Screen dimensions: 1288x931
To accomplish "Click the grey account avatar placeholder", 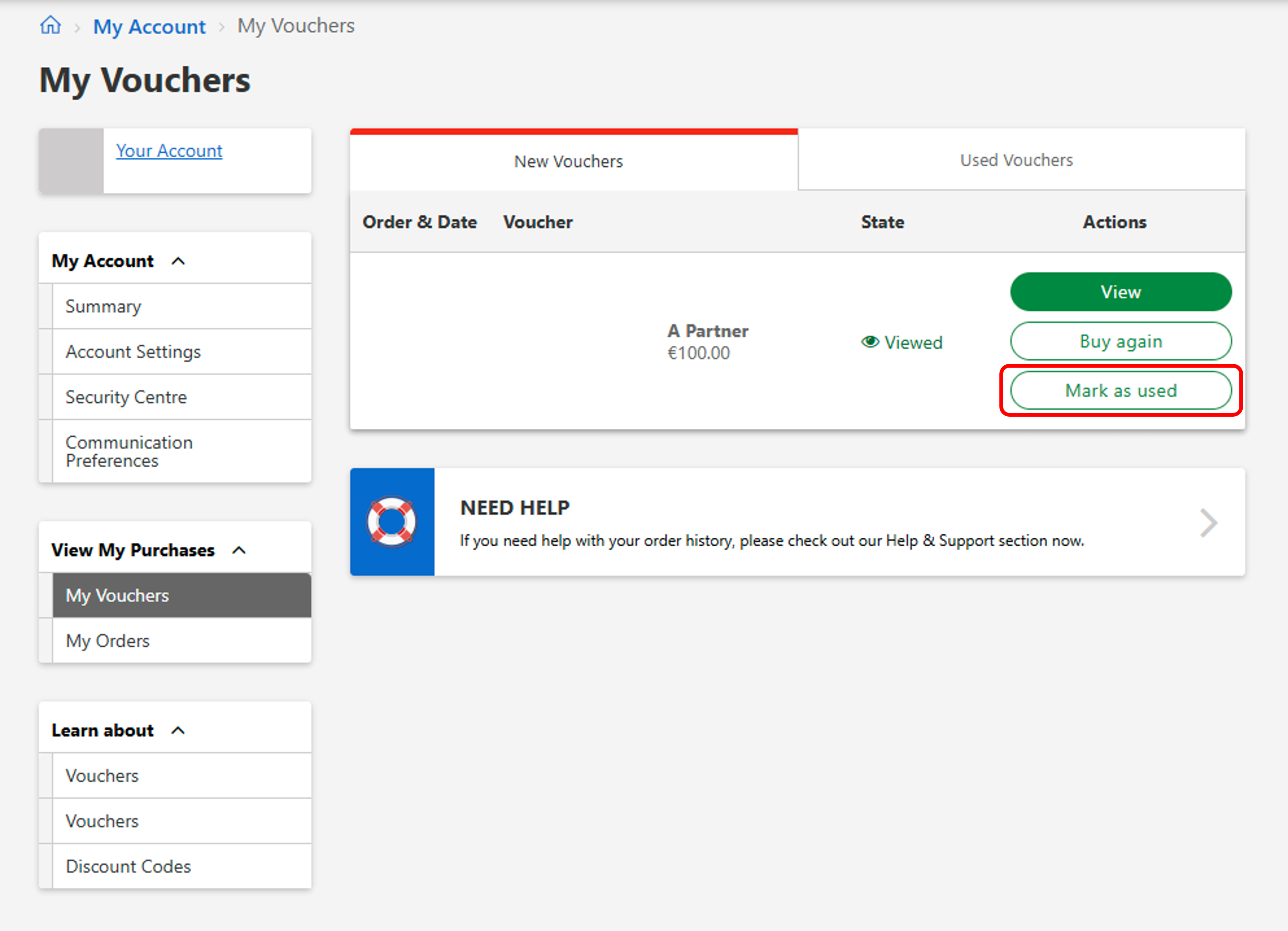I will click(x=72, y=161).
